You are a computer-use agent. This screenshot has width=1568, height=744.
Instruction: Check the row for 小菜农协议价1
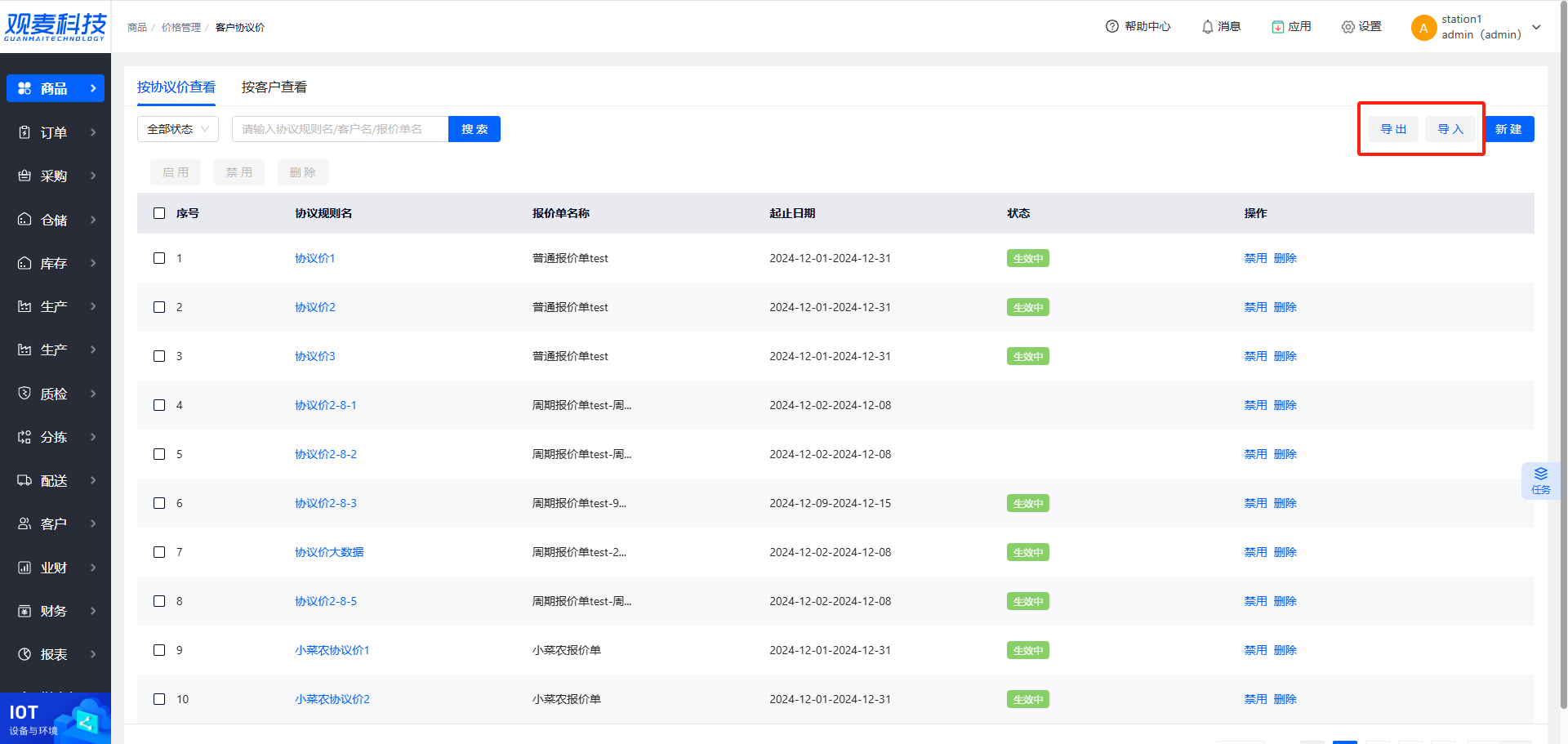click(159, 650)
